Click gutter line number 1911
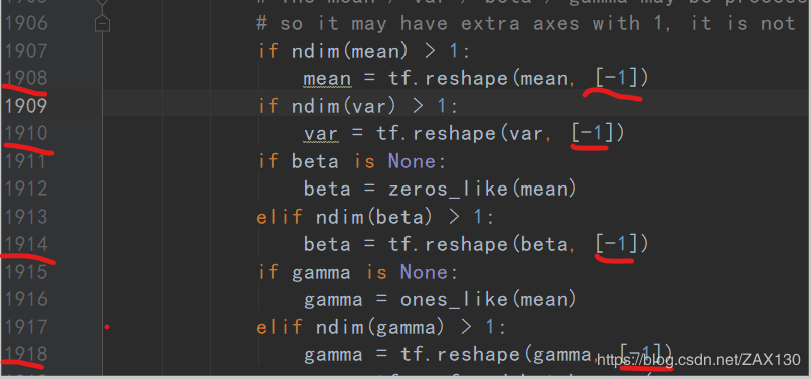Image resolution: width=811 pixels, height=379 pixels. (26, 161)
